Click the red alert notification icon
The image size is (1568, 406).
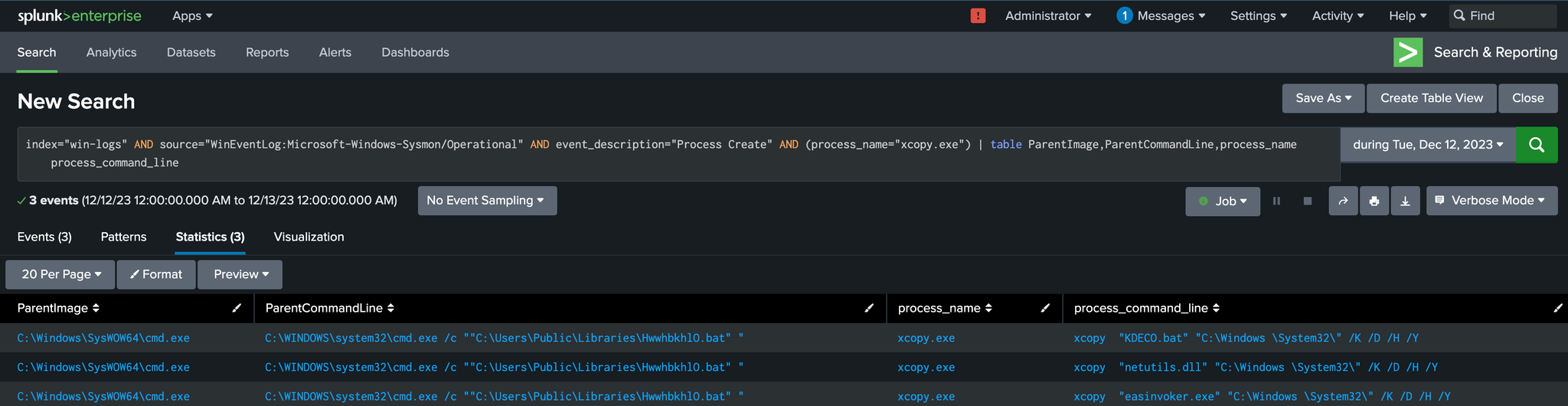(978, 15)
